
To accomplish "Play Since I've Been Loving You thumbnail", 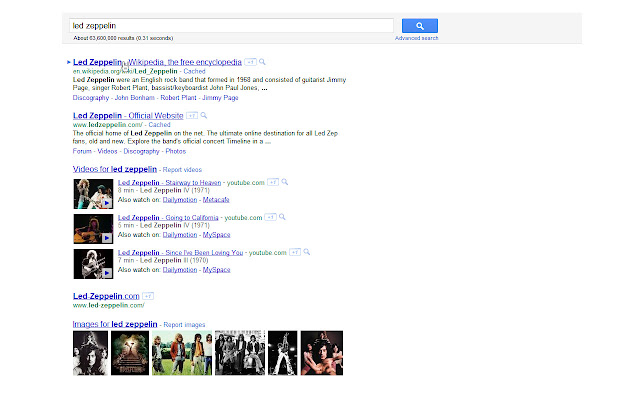I will [93, 264].
